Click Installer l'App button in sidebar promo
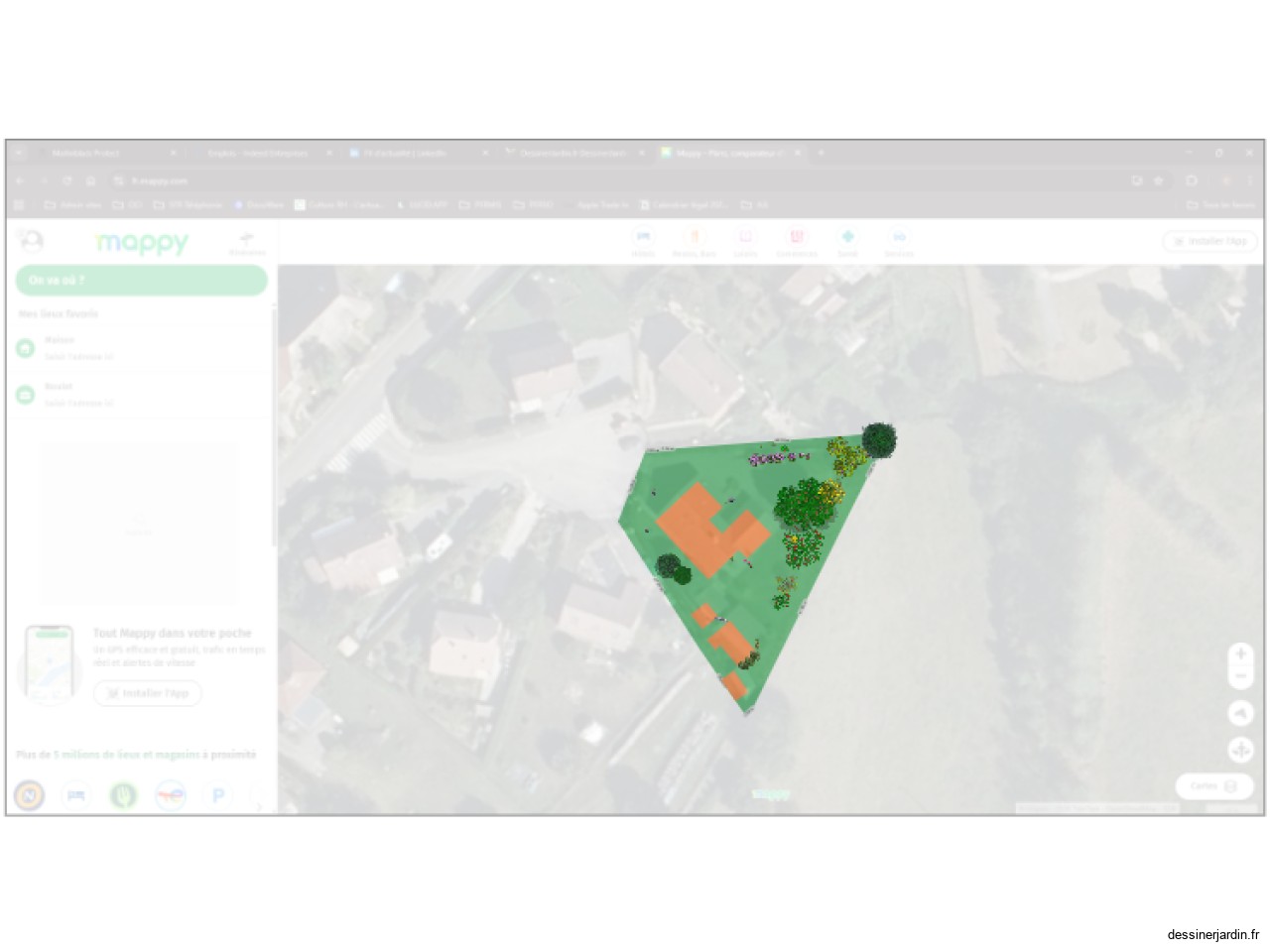1270x952 pixels. pyautogui.click(x=148, y=693)
